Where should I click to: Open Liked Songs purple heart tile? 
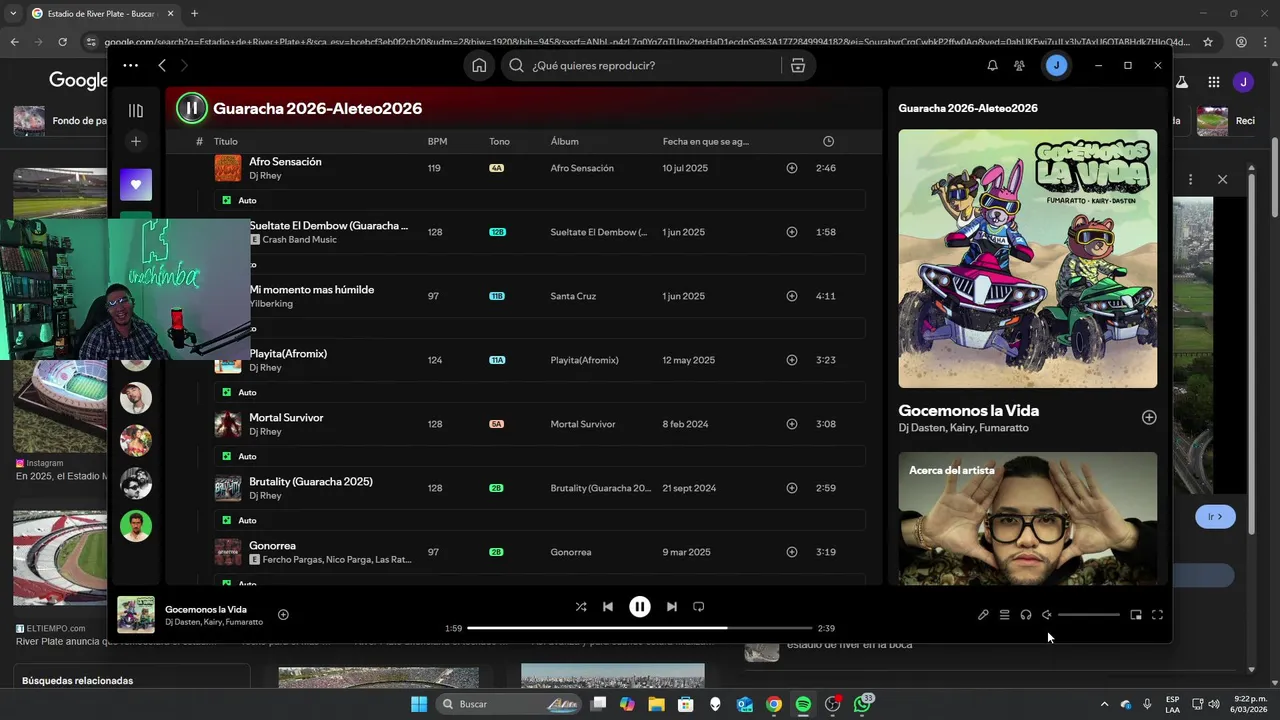coord(136,184)
